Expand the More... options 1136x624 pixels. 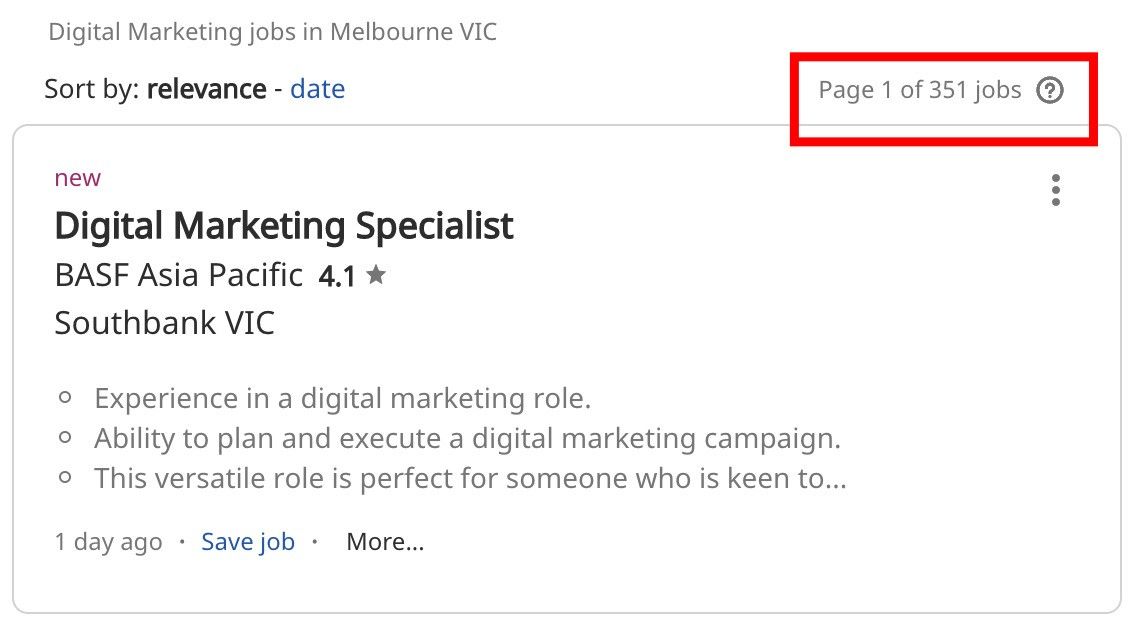coord(385,541)
